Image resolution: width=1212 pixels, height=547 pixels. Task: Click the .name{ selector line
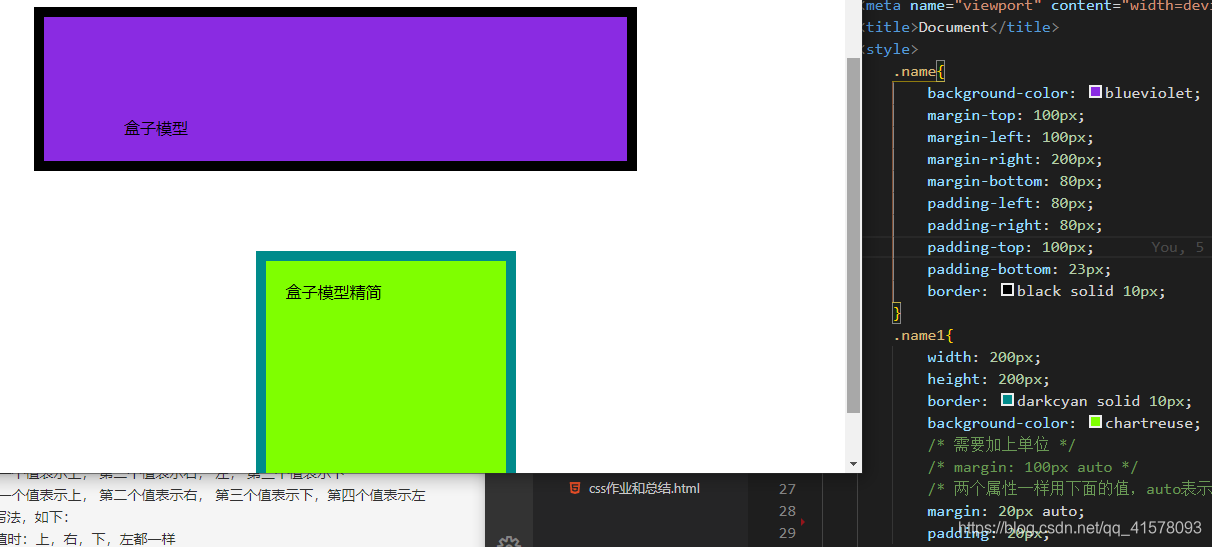point(919,71)
